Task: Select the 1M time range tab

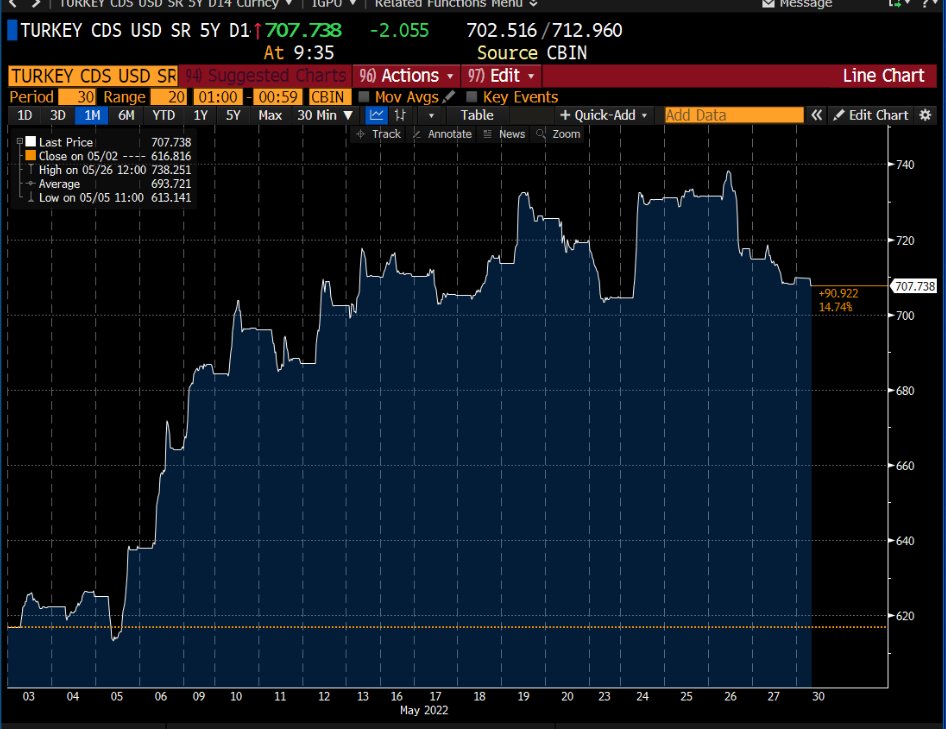Action: click(92, 115)
